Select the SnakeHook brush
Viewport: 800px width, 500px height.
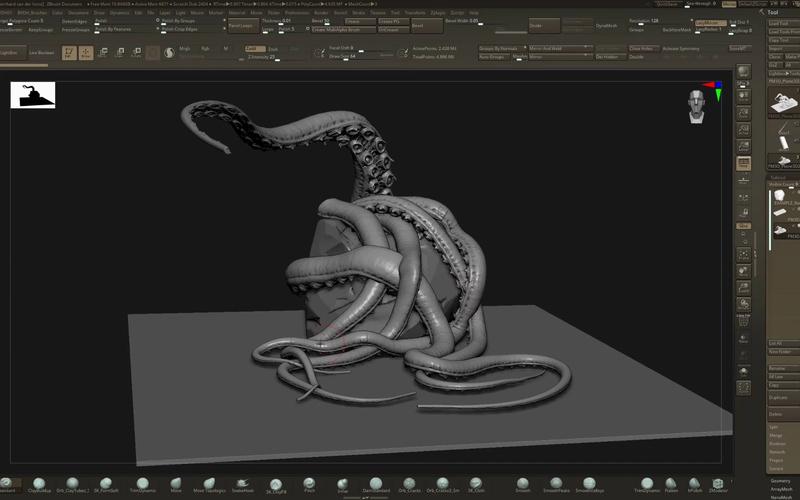[242, 483]
